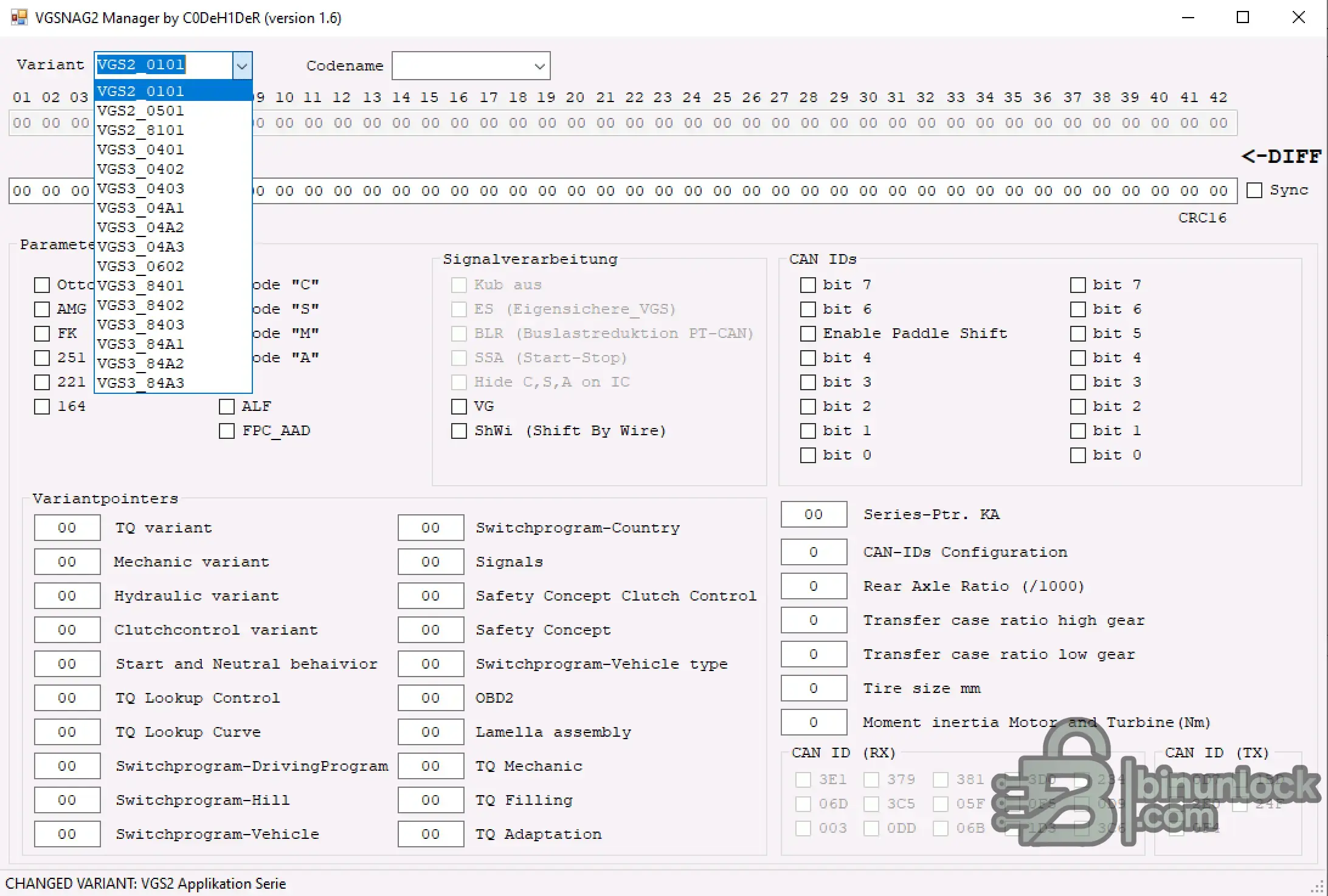Select VGS2_0501 variant from list
The width and height of the screenshot is (1328, 896).
[173, 111]
